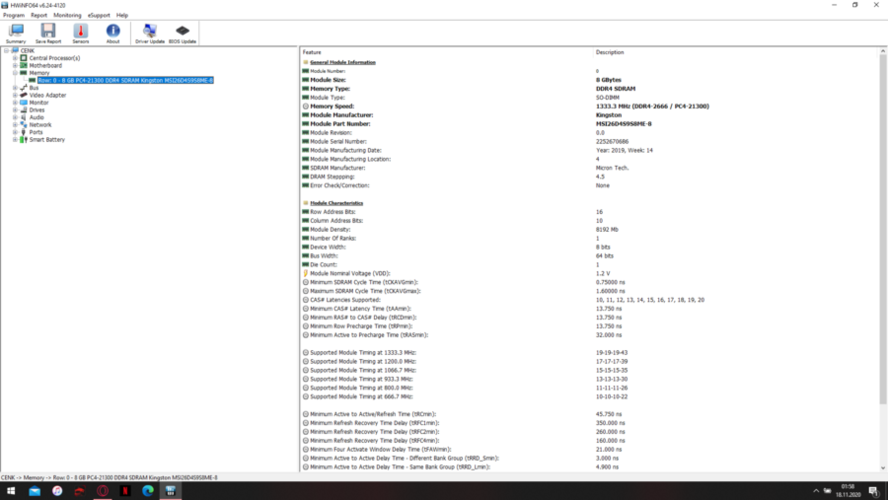
Task: Select Row 0 Kingston memory module item
Action: (125, 80)
